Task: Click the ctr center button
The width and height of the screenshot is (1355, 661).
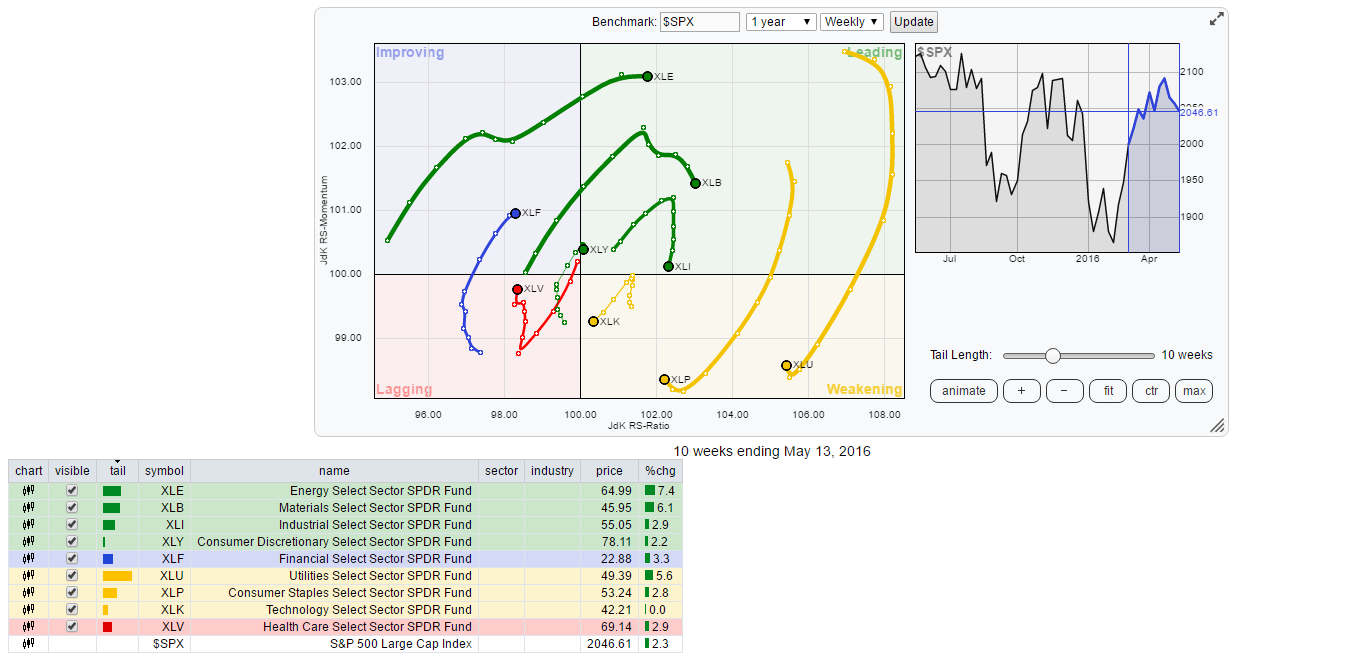Action: 1151,391
